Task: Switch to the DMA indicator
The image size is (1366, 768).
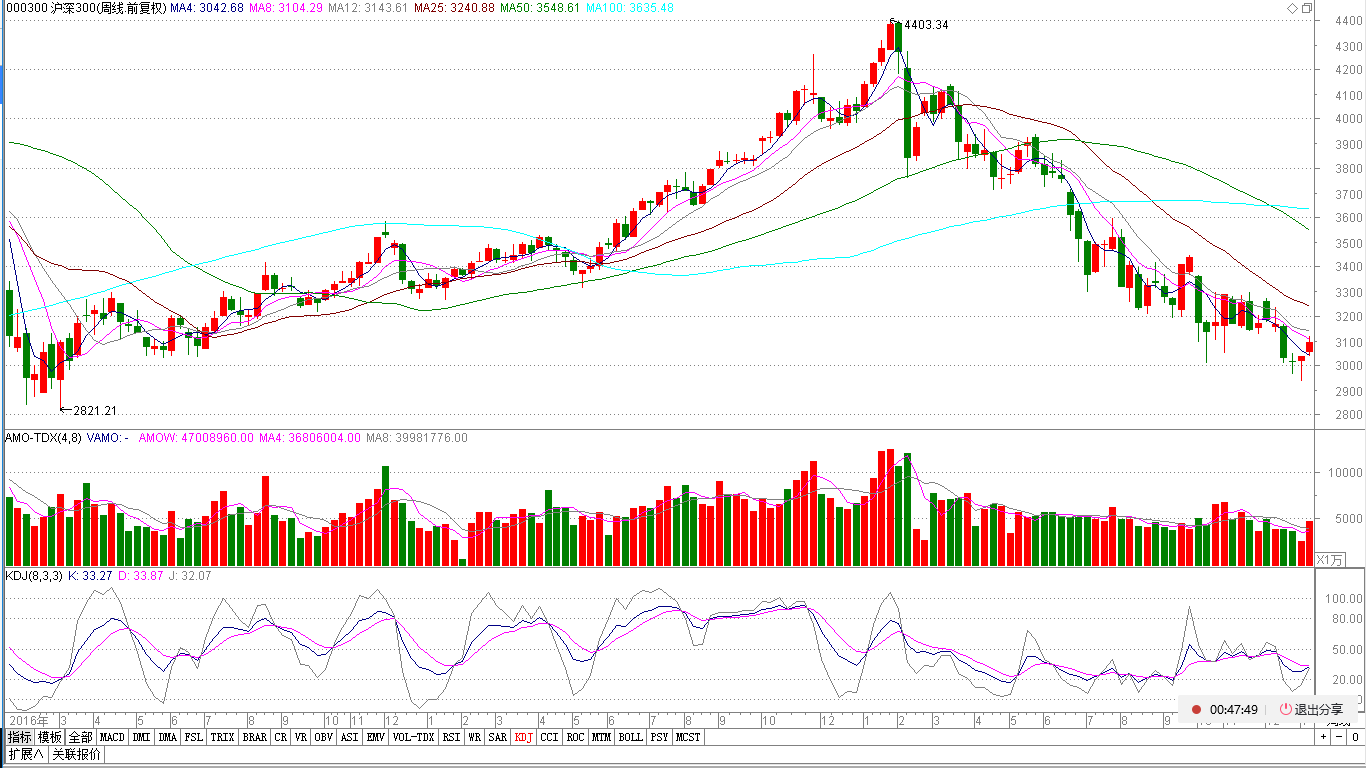Action: point(168,737)
